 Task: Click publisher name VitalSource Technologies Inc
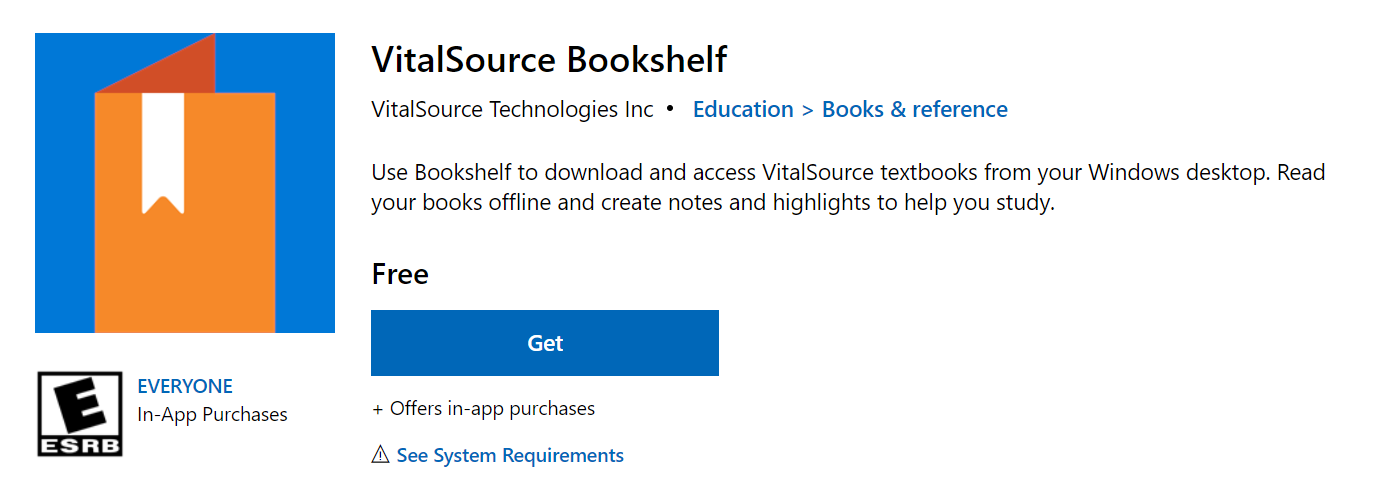[512, 109]
